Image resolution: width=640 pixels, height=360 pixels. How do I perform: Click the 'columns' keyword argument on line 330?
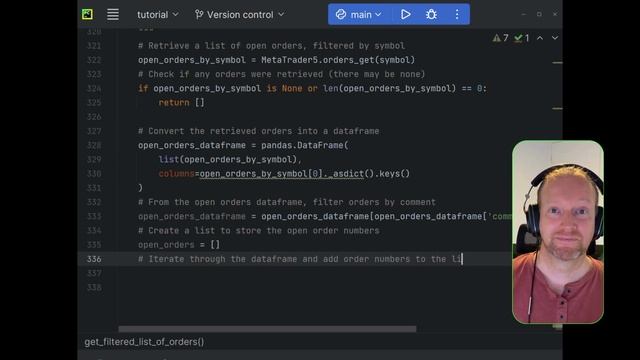click(176, 174)
